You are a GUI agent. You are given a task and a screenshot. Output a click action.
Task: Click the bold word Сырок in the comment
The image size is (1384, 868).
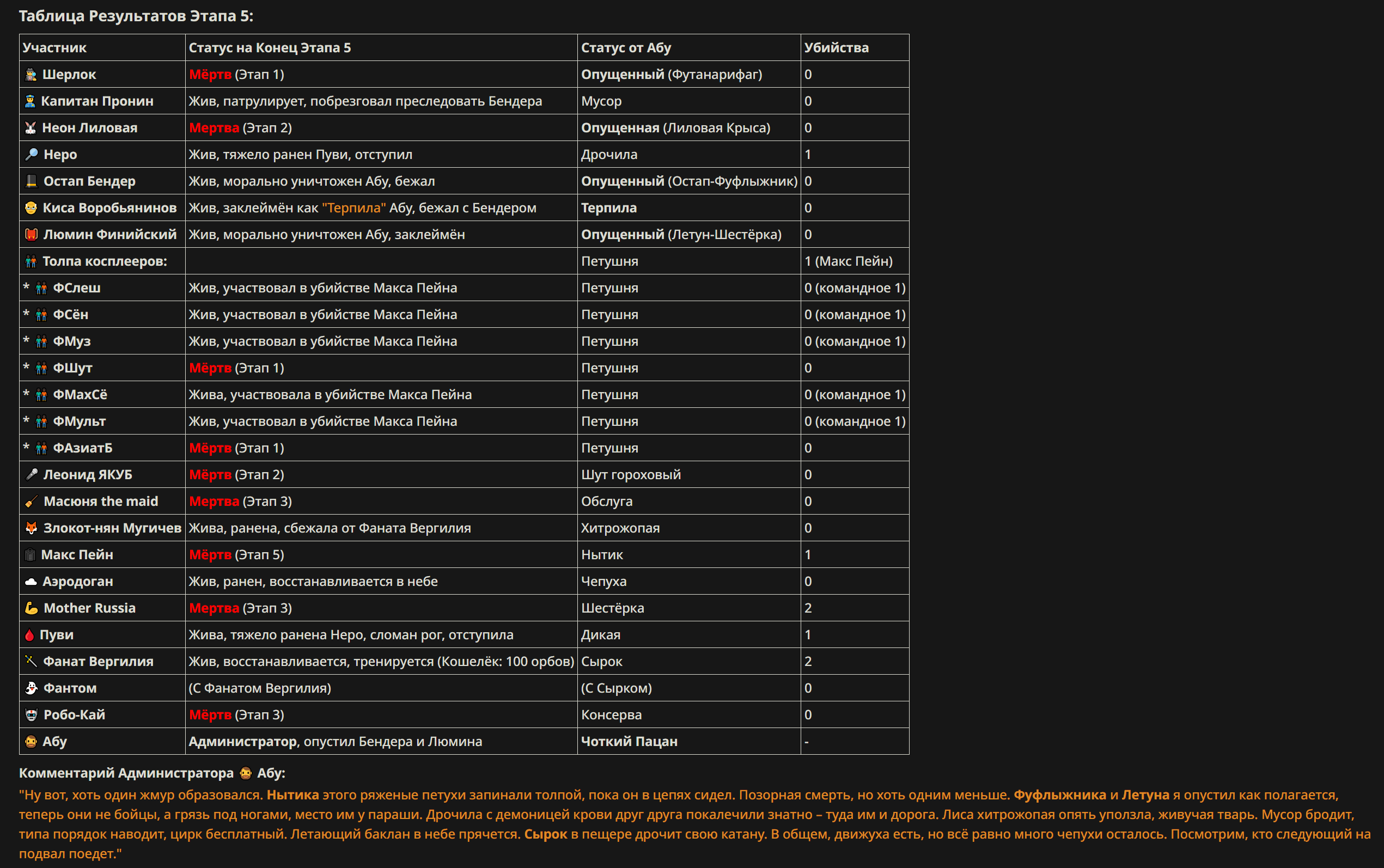[545, 834]
